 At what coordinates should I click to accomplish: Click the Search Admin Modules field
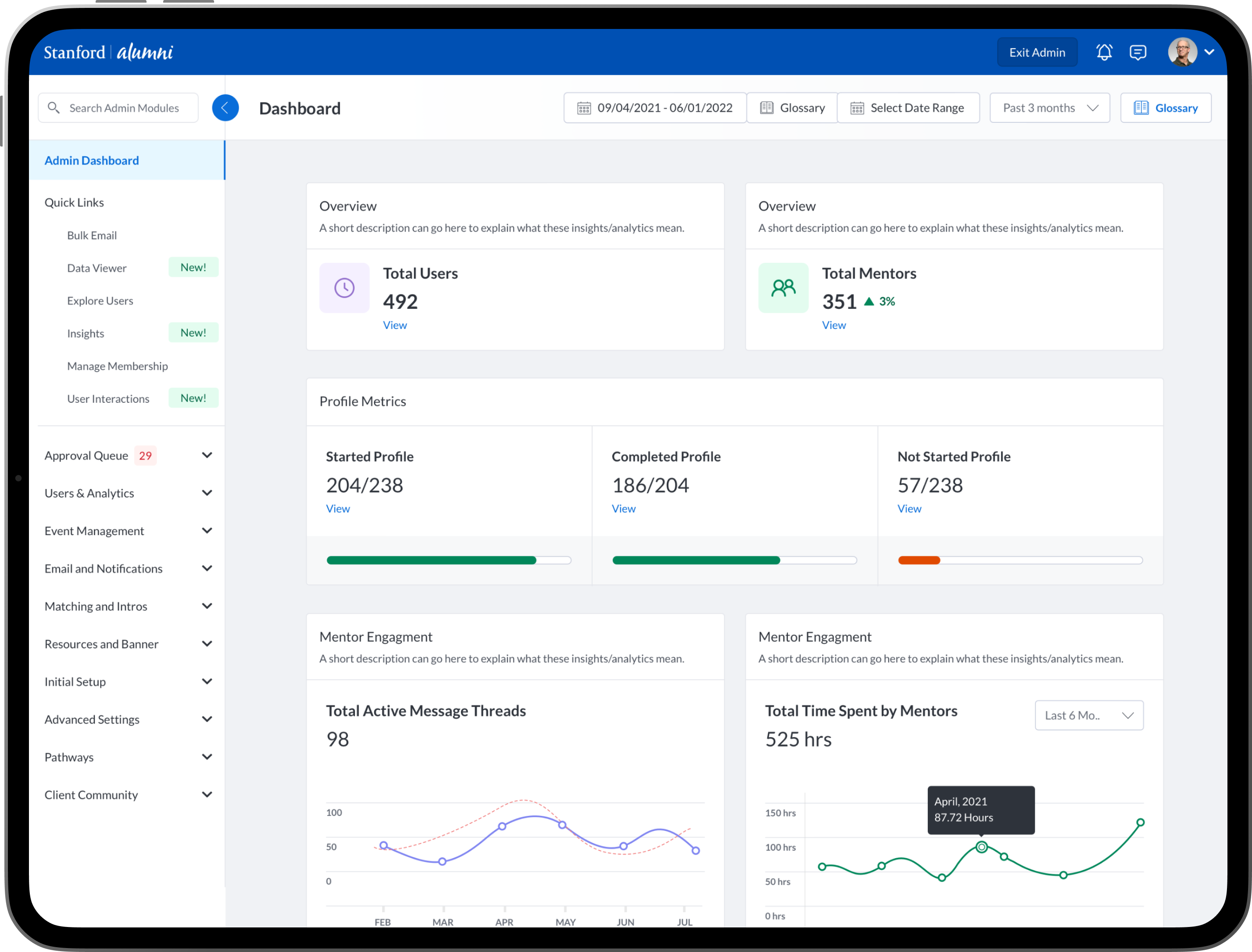coord(125,107)
